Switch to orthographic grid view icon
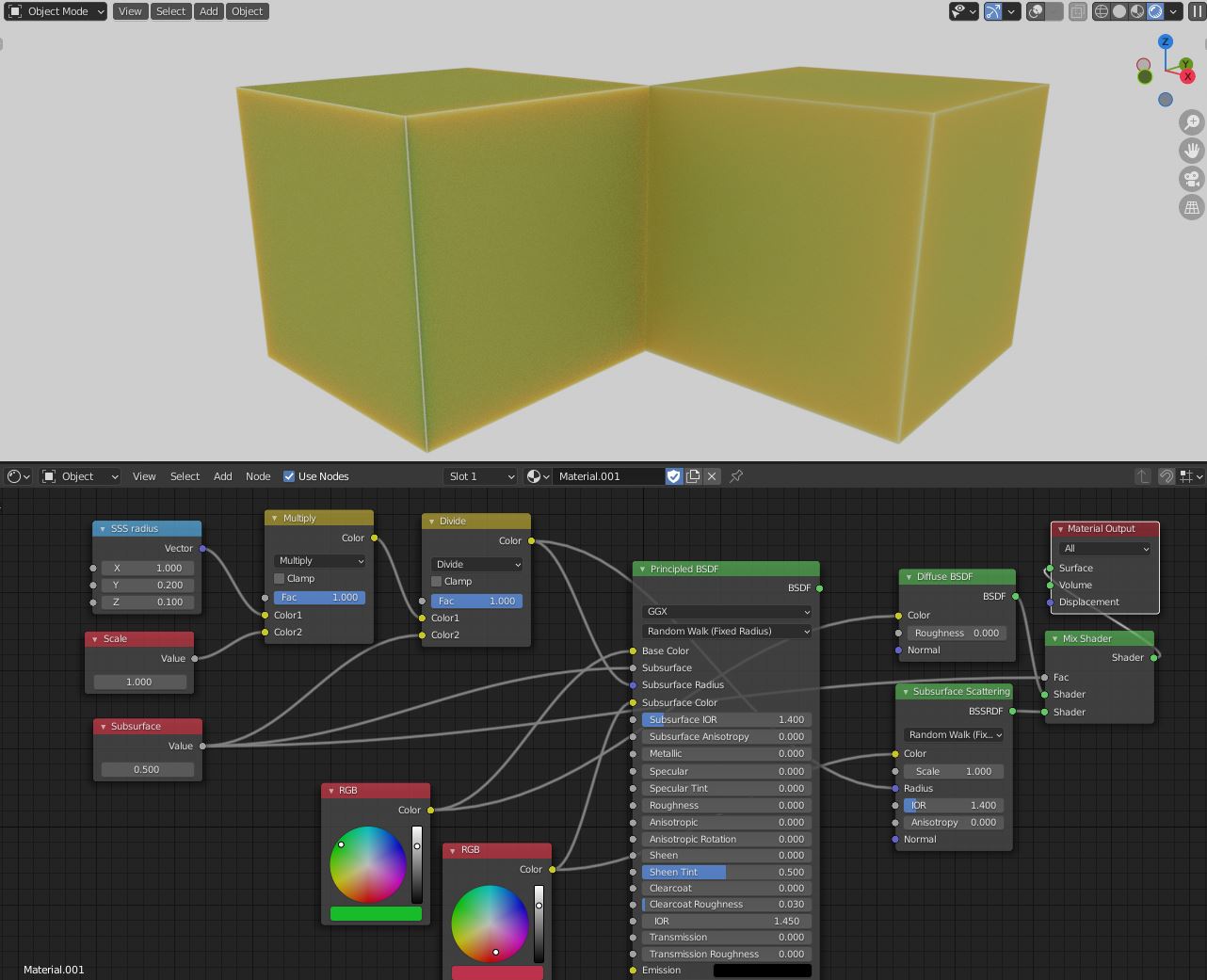The height and width of the screenshot is (980, 1207). tap(1192, 207)
